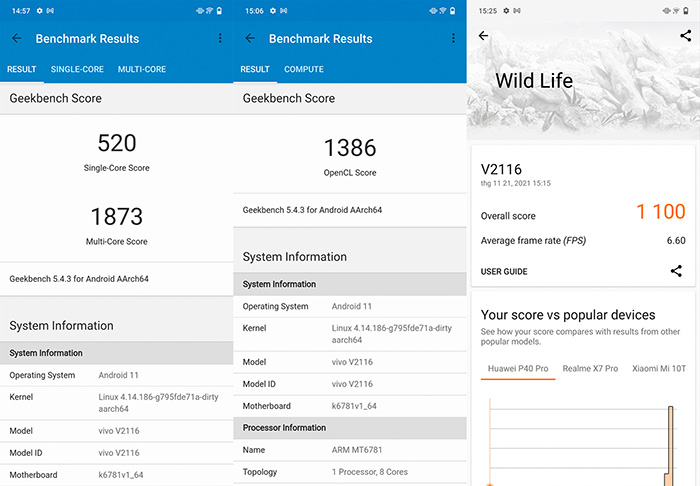This screenshot has height=486, width=700.
Task: Select RESULT tab on OpenCL benchmark screen
Action: [255, 69]
